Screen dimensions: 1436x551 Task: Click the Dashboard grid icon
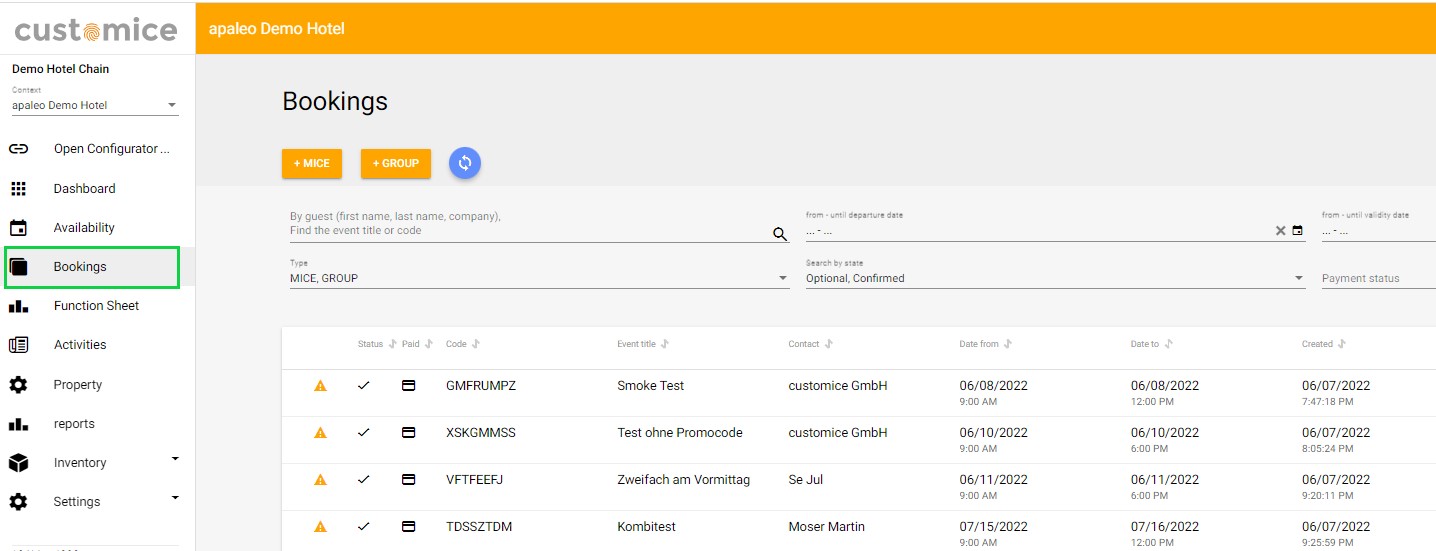coord(18,188)
